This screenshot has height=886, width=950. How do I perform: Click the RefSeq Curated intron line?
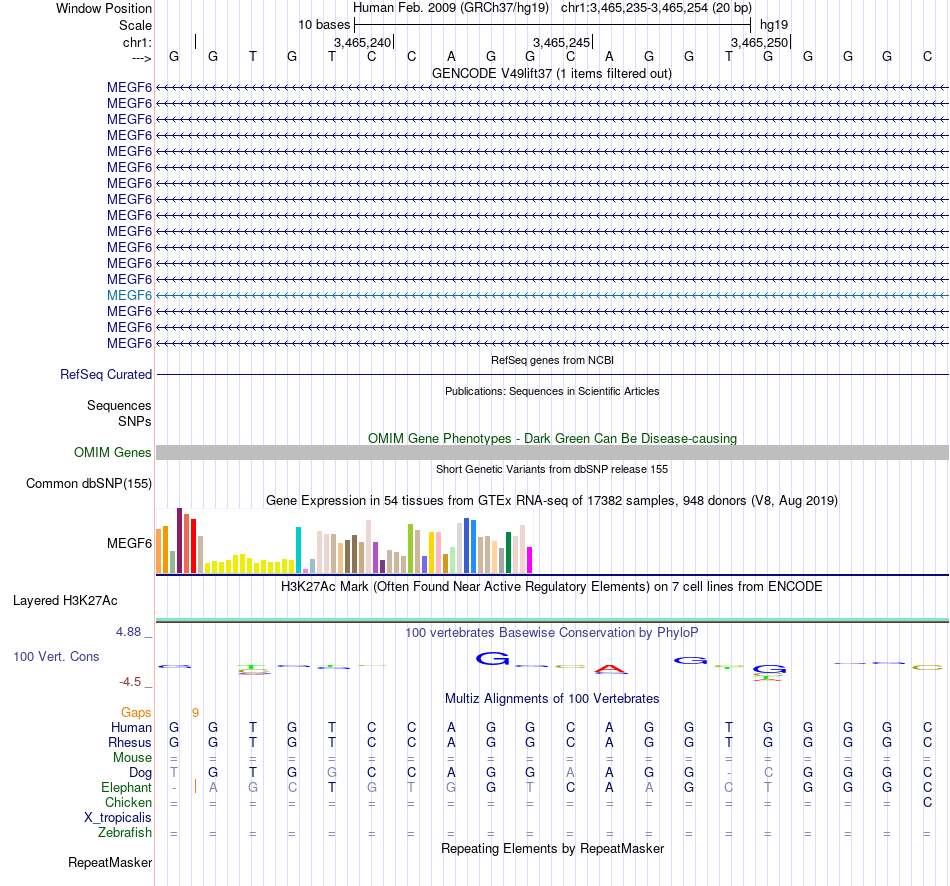click(x=552, y=375)
